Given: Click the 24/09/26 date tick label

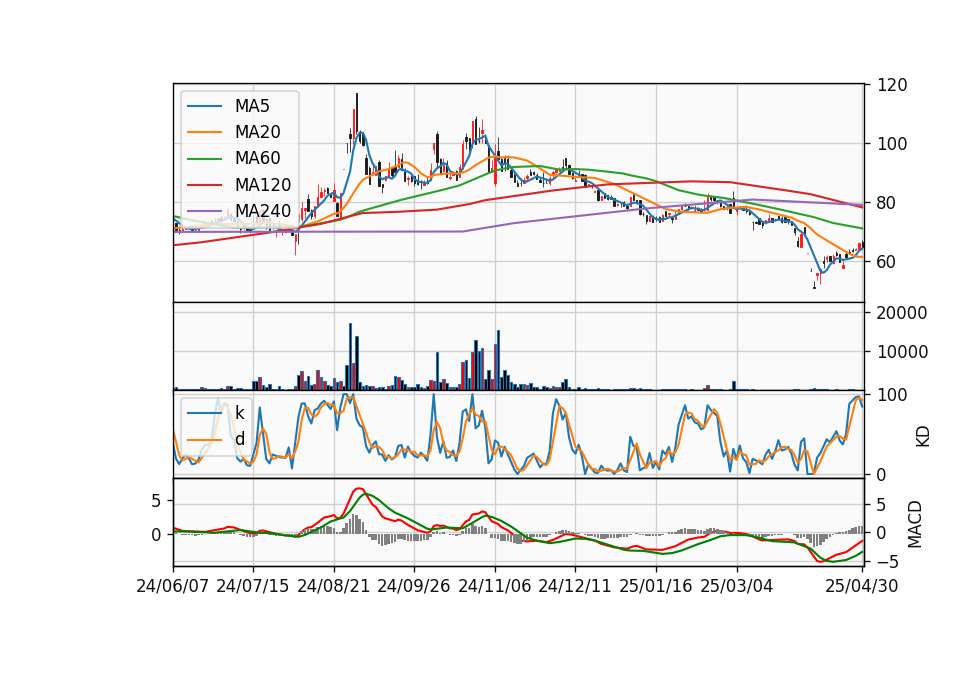Looking at the screenshot, I should pyautogui.click(x=413, y=586).
